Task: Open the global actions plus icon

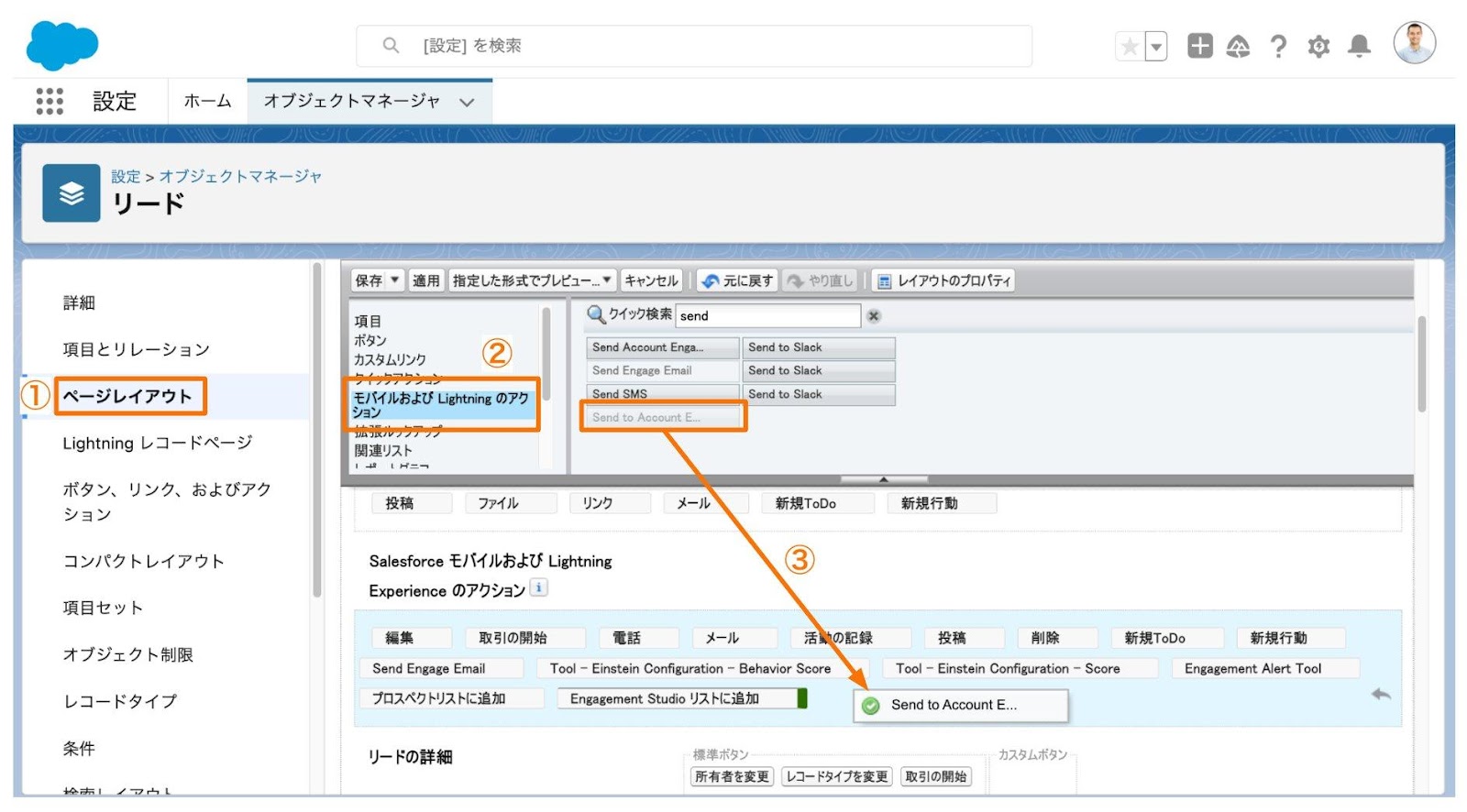Action: click(x=1199, y=46)
